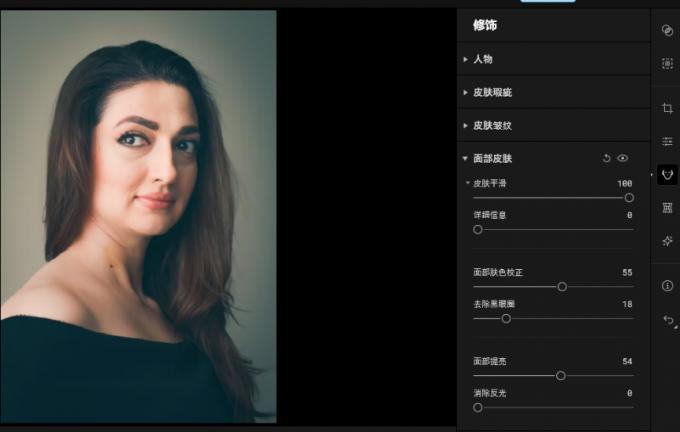Open the overlapping circles presets icon

tap(667, 30)
